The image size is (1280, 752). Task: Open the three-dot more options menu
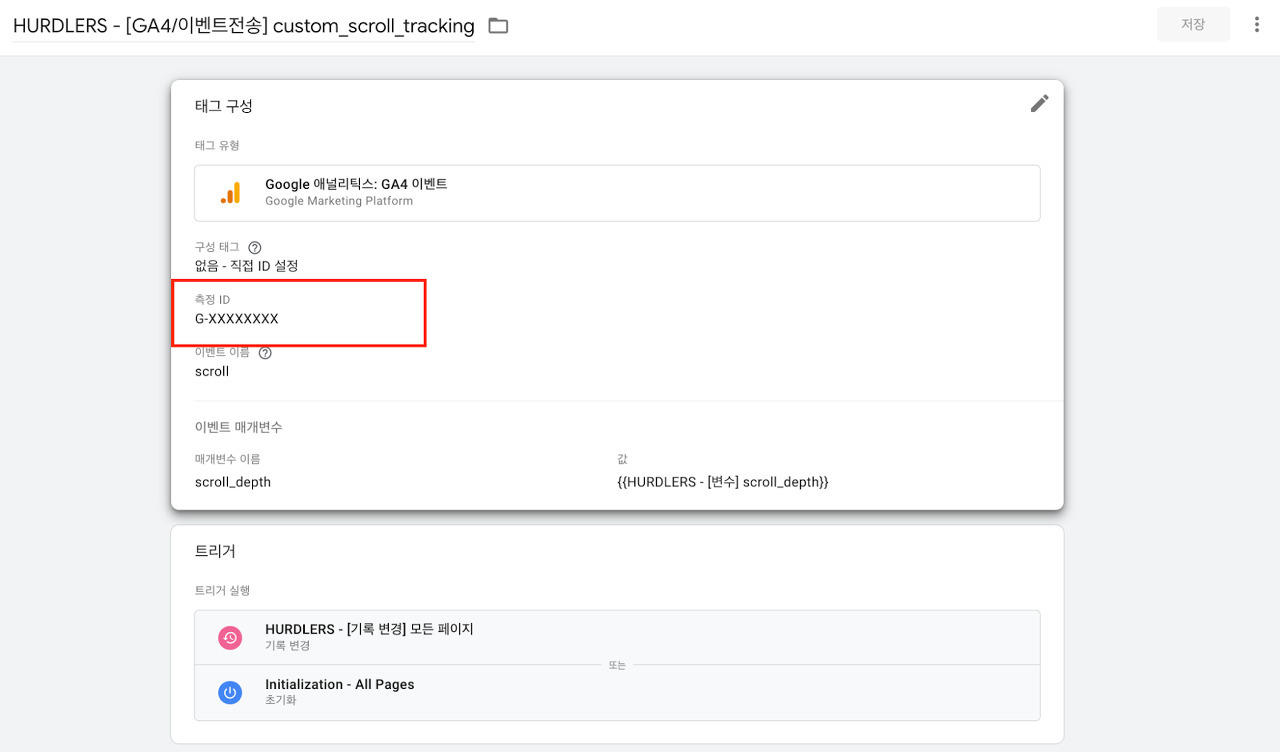[x=1257, y=25]
